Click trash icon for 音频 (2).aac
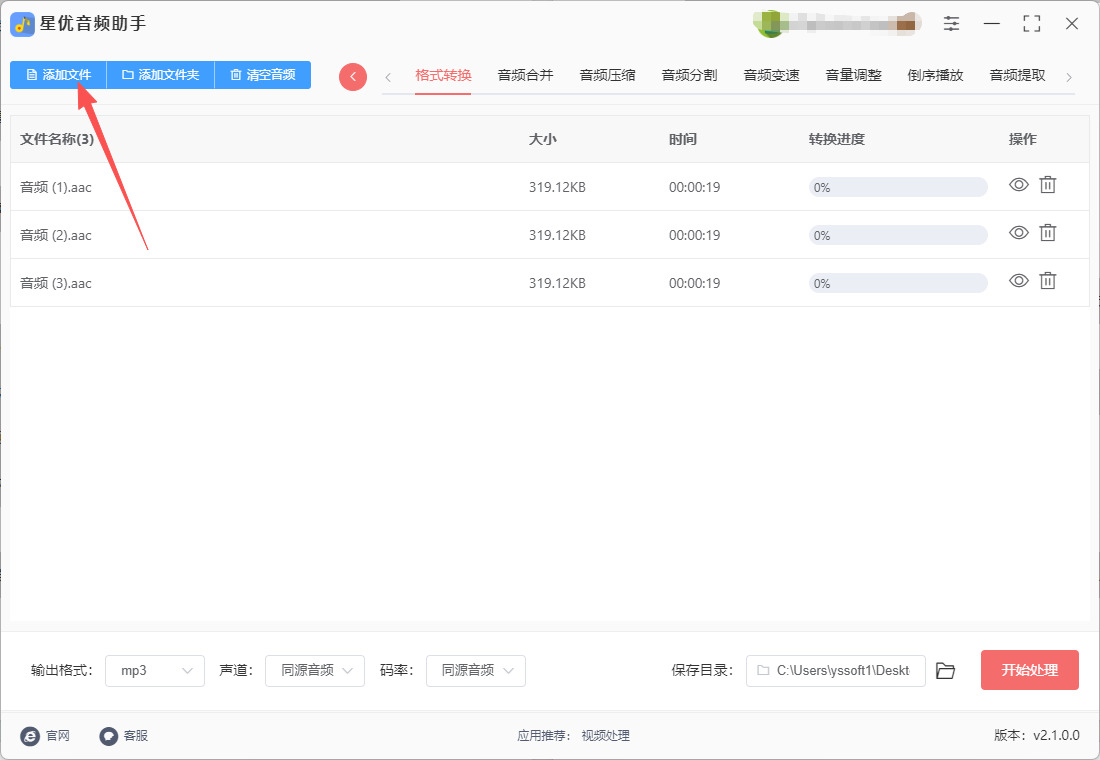Image resolution: width=1100 pixels, height=760 pixels. pyautogui.click(x=1047, y=233)
